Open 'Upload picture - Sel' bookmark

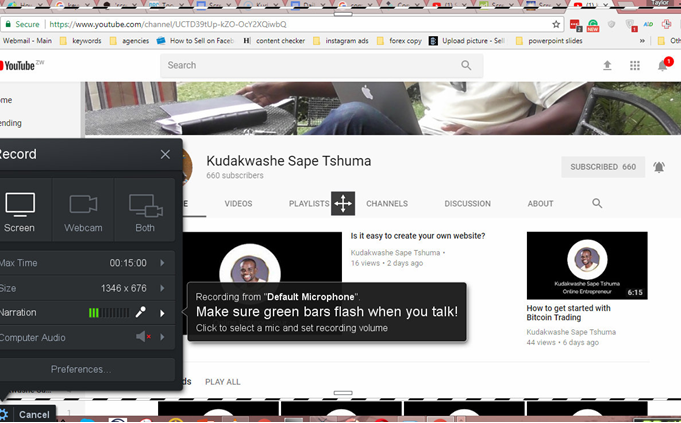[x=467, y=41]
